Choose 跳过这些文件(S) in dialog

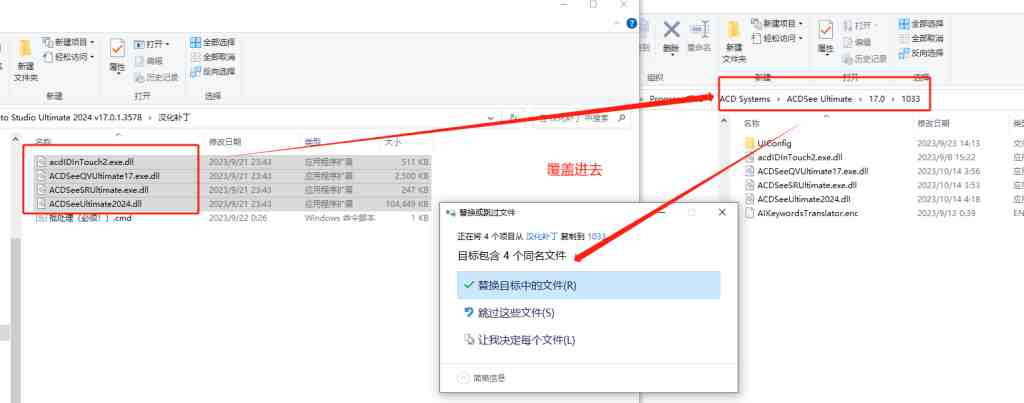[x=588, y=313]
